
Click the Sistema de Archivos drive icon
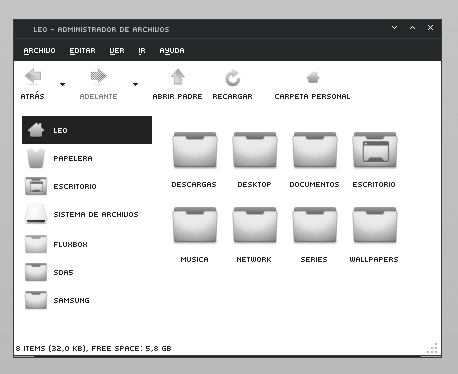click(36, 214)
